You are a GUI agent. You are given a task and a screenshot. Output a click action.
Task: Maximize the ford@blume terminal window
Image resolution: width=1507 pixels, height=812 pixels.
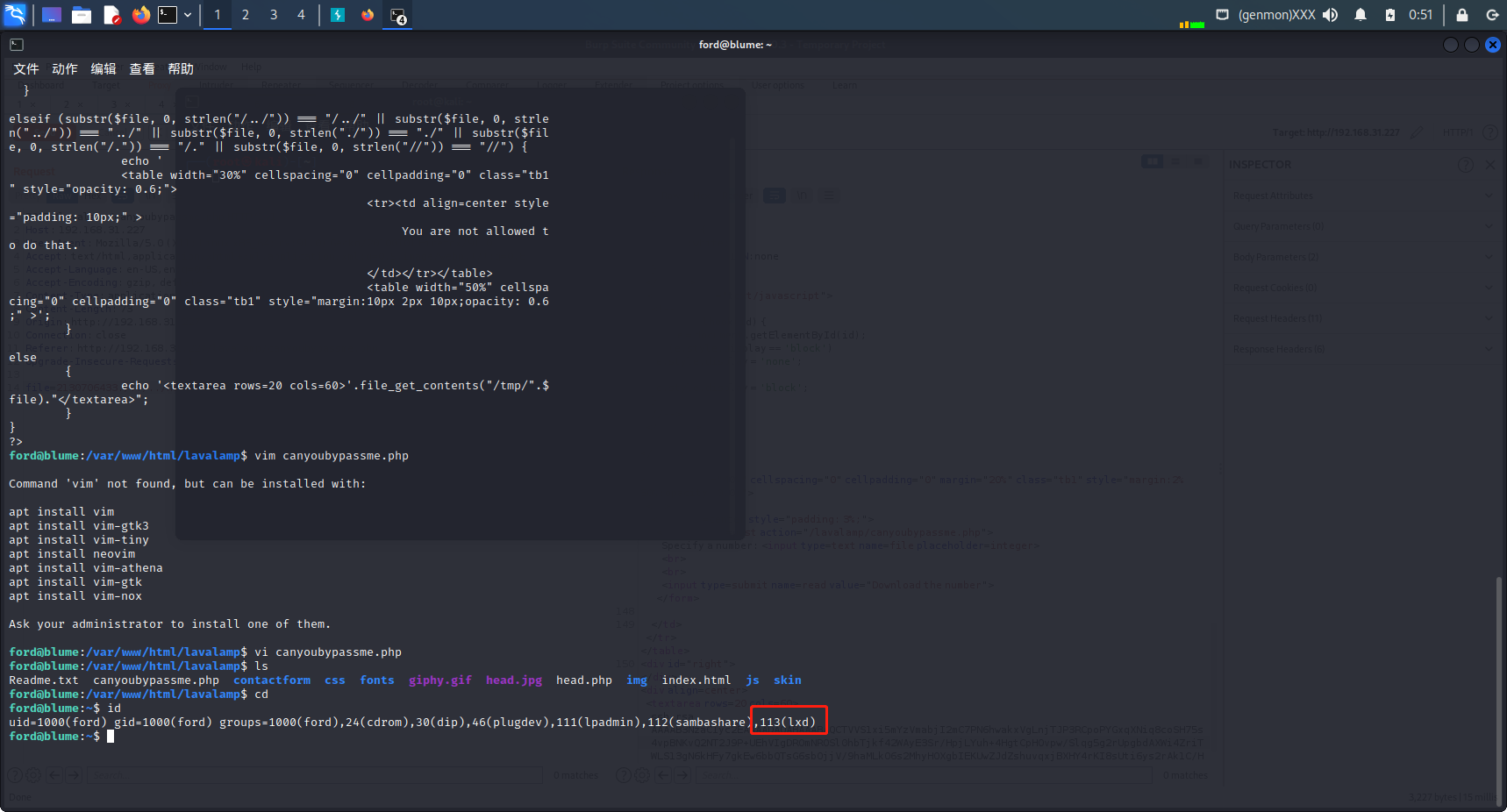[1472, 45]
